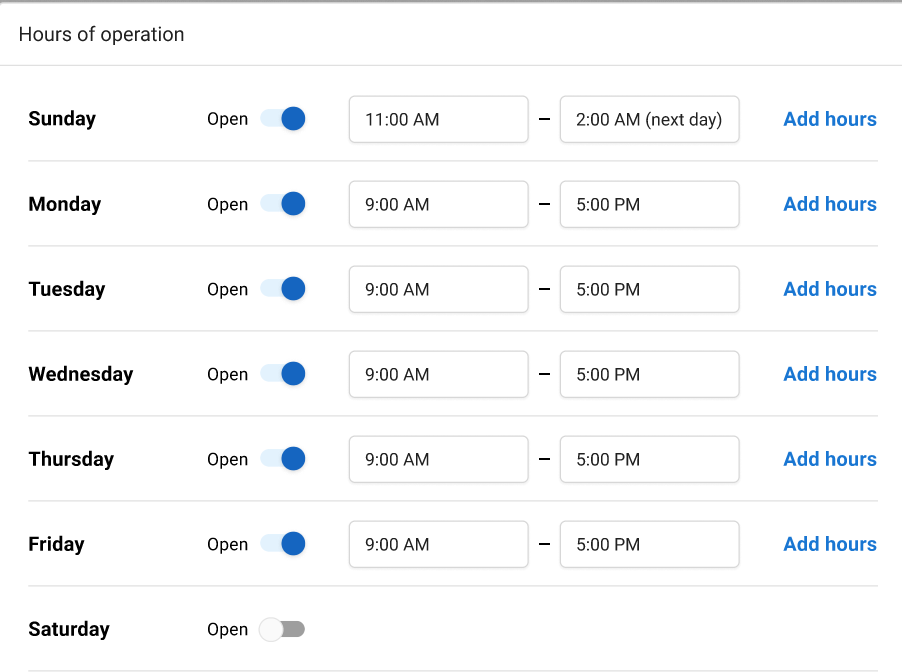Click Sunday's 2:00 AM next day closing field
Viewport: 902px width, 672px height.
649,118
